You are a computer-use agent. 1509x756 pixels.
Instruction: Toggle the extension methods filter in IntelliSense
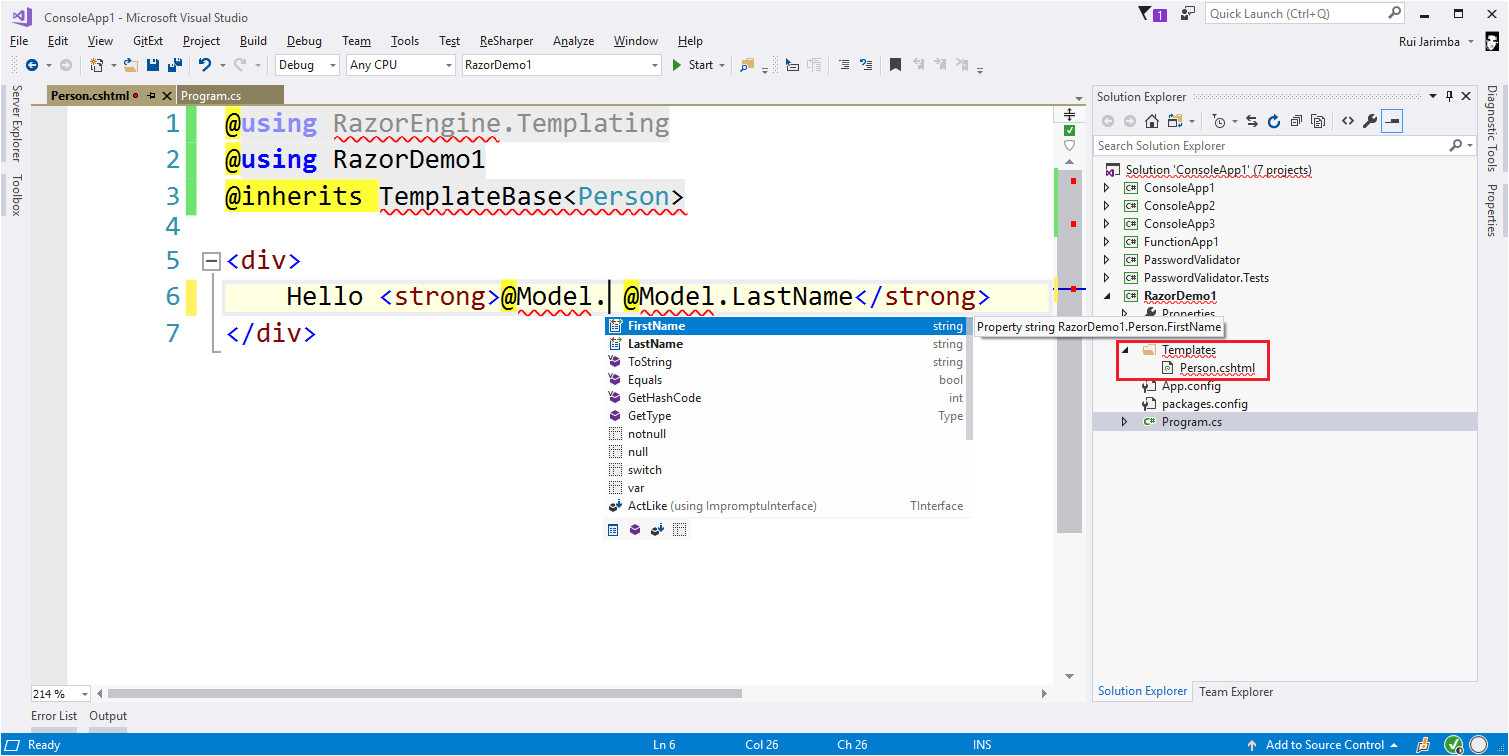[x=657, y=530]
